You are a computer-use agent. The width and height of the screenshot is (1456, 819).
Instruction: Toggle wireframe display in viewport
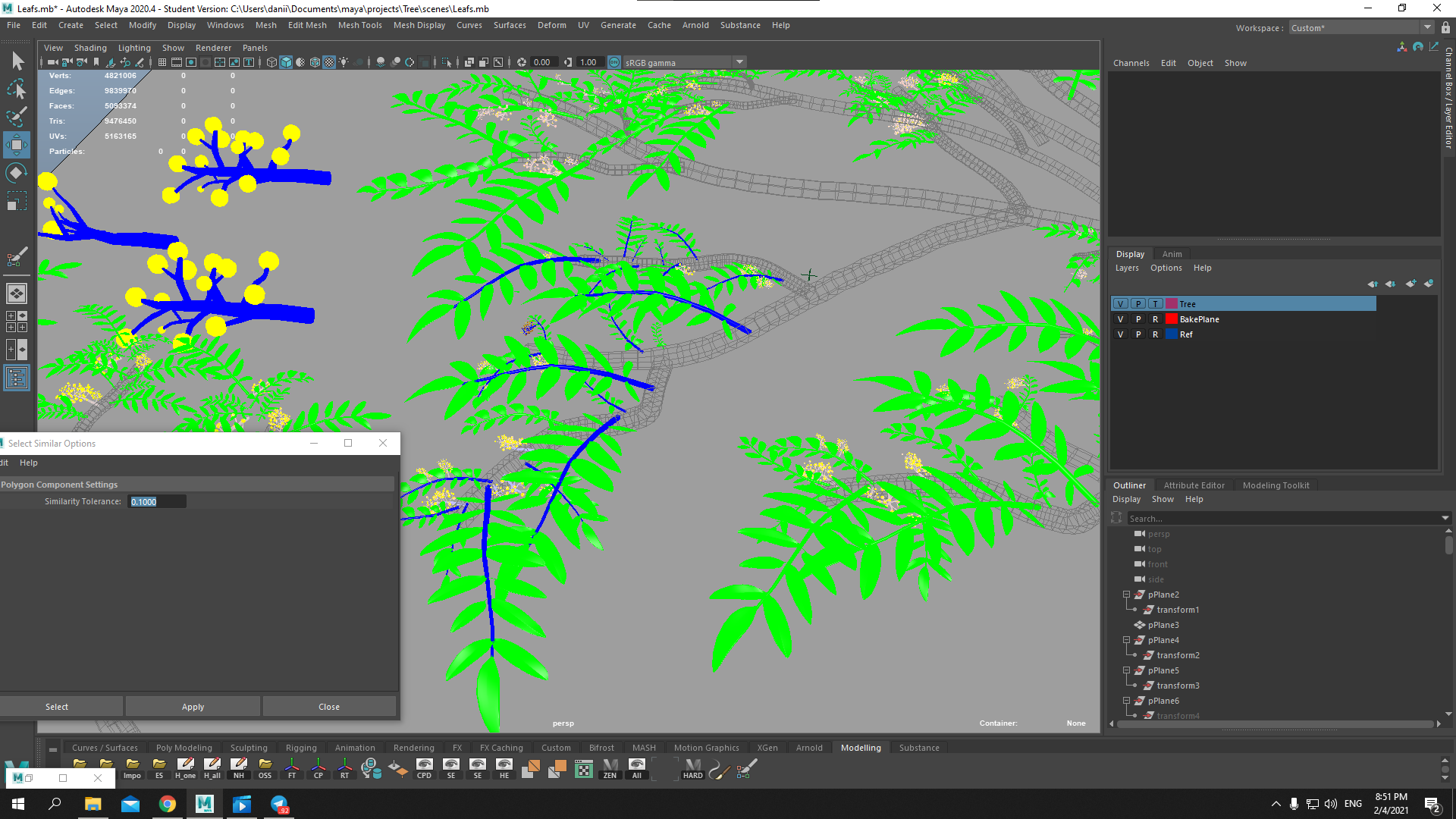[272, 62]
